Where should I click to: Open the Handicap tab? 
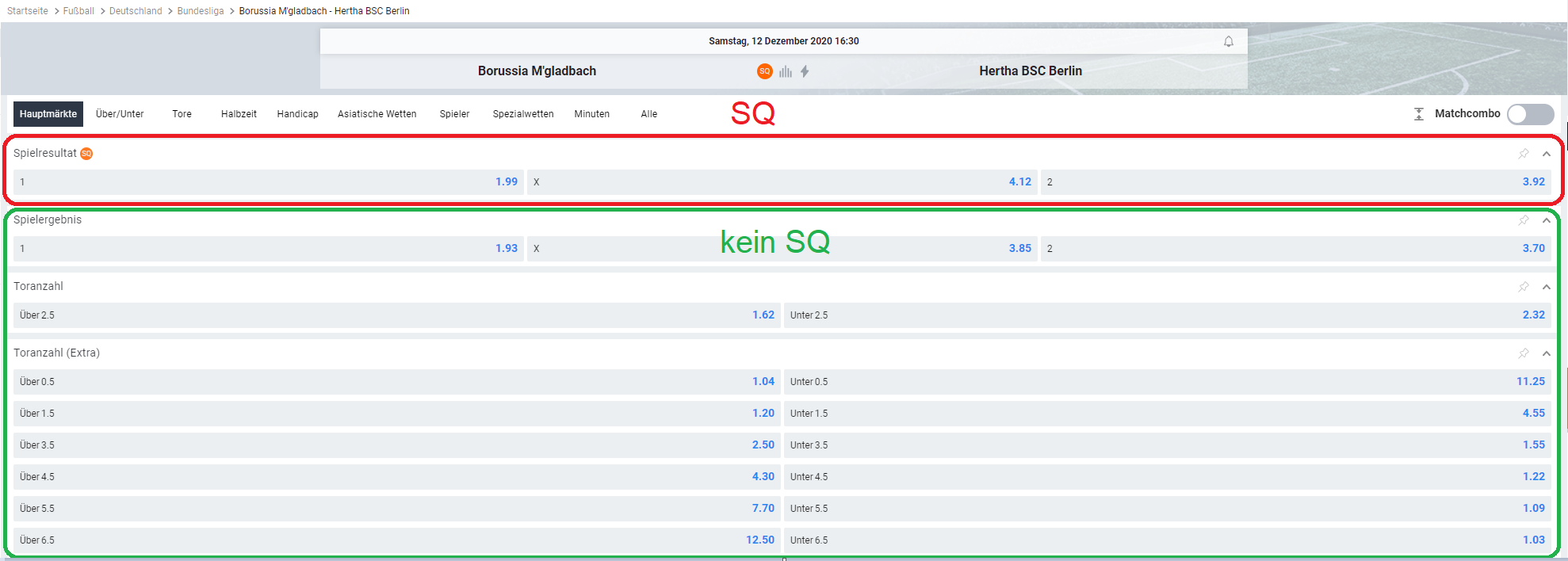click(x=298, y=114)
